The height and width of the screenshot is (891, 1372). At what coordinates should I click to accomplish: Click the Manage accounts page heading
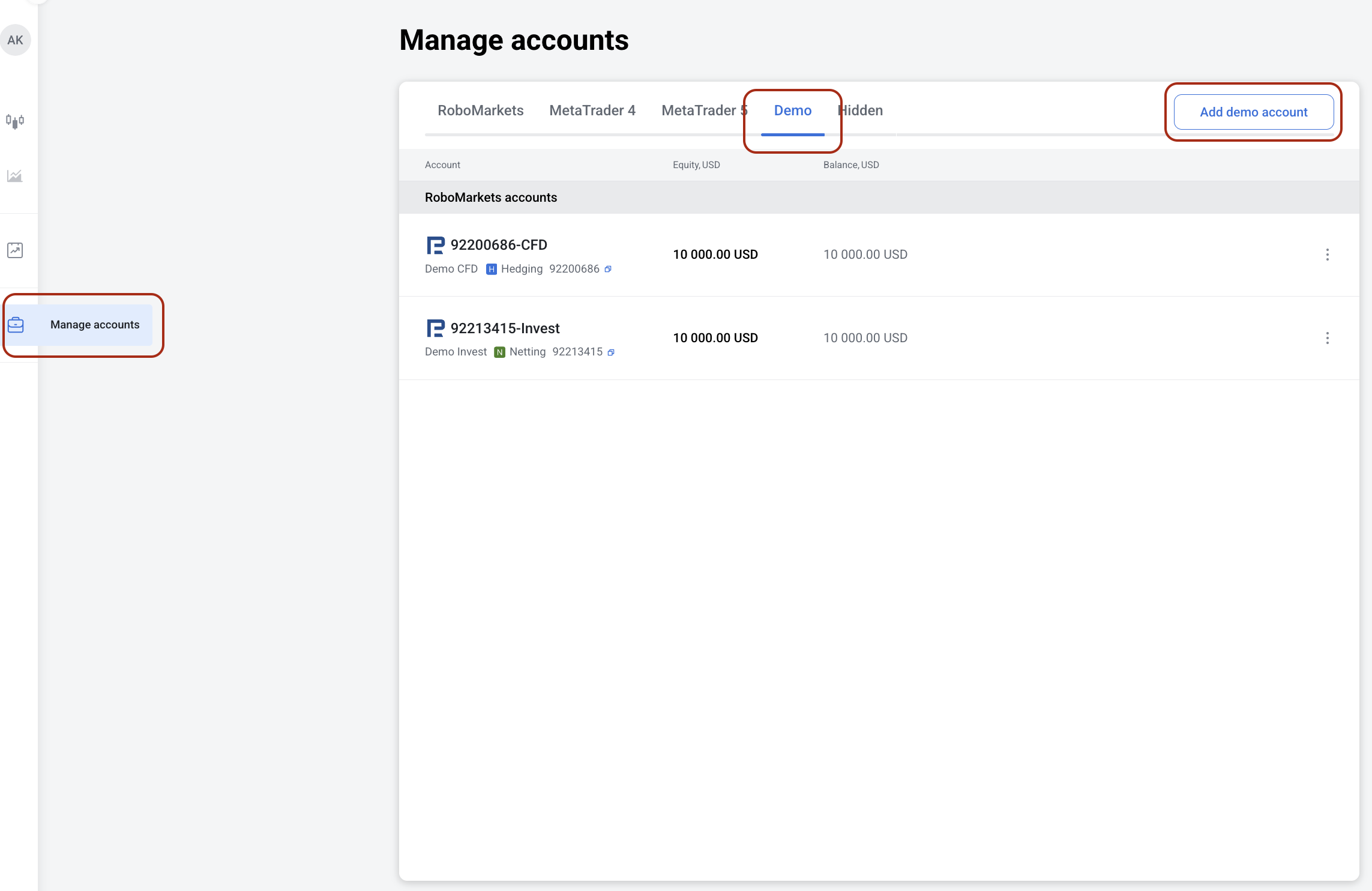click(x=514, y=40)
